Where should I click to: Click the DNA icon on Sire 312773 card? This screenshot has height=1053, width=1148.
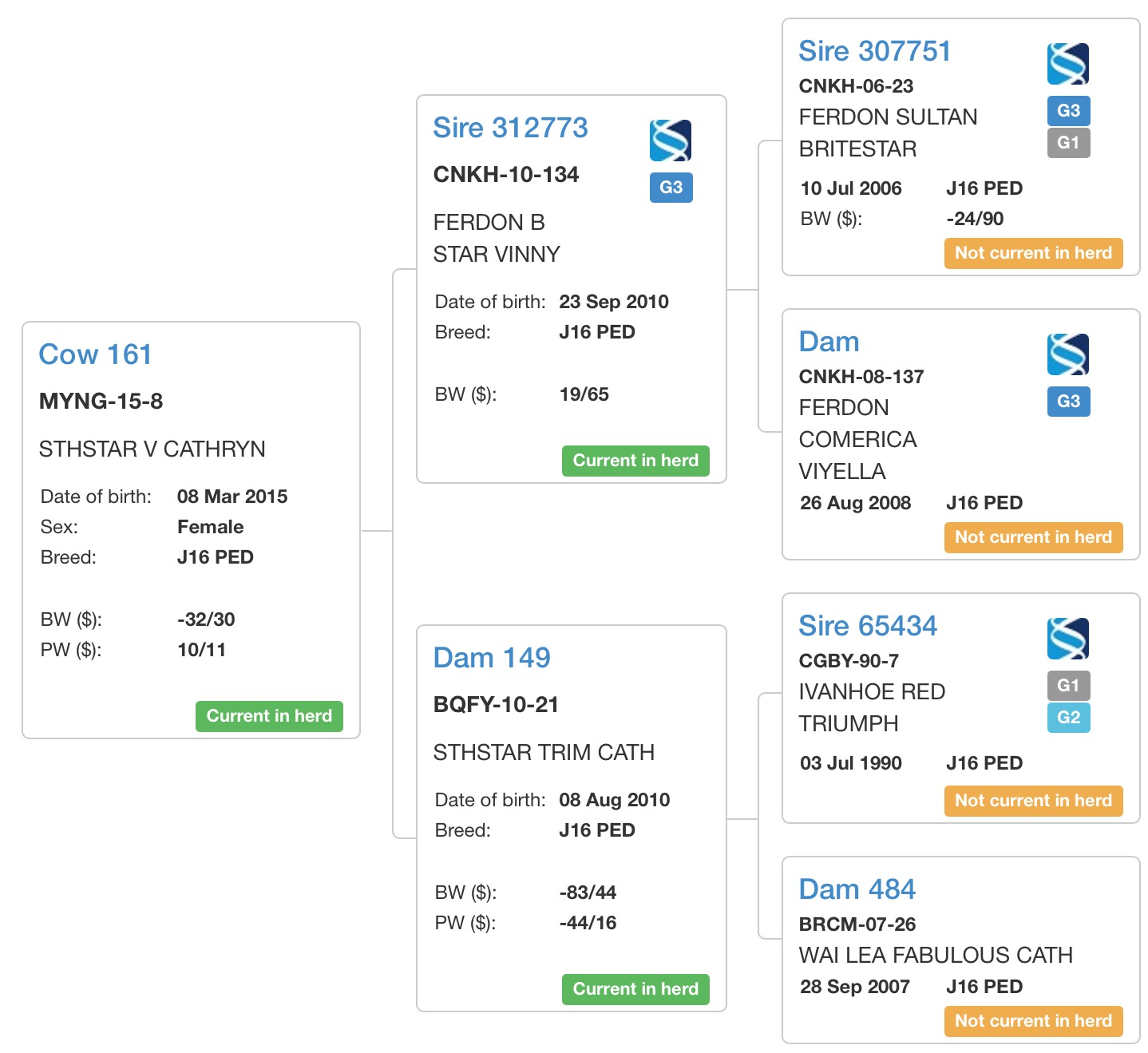tap(670, 141)
